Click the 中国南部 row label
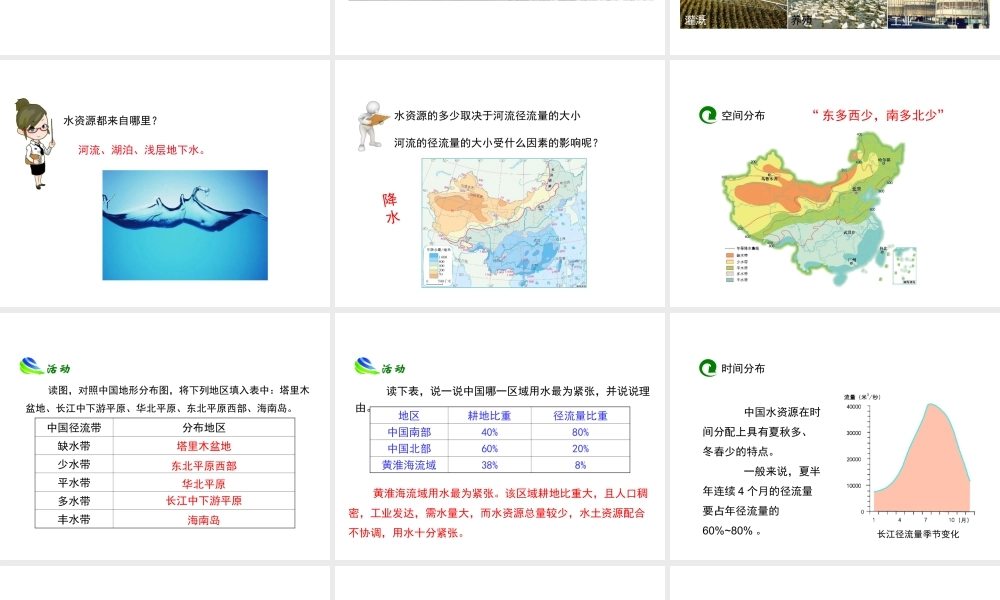The width and height of the screenshot is (1000, 600). coord(409,432)
